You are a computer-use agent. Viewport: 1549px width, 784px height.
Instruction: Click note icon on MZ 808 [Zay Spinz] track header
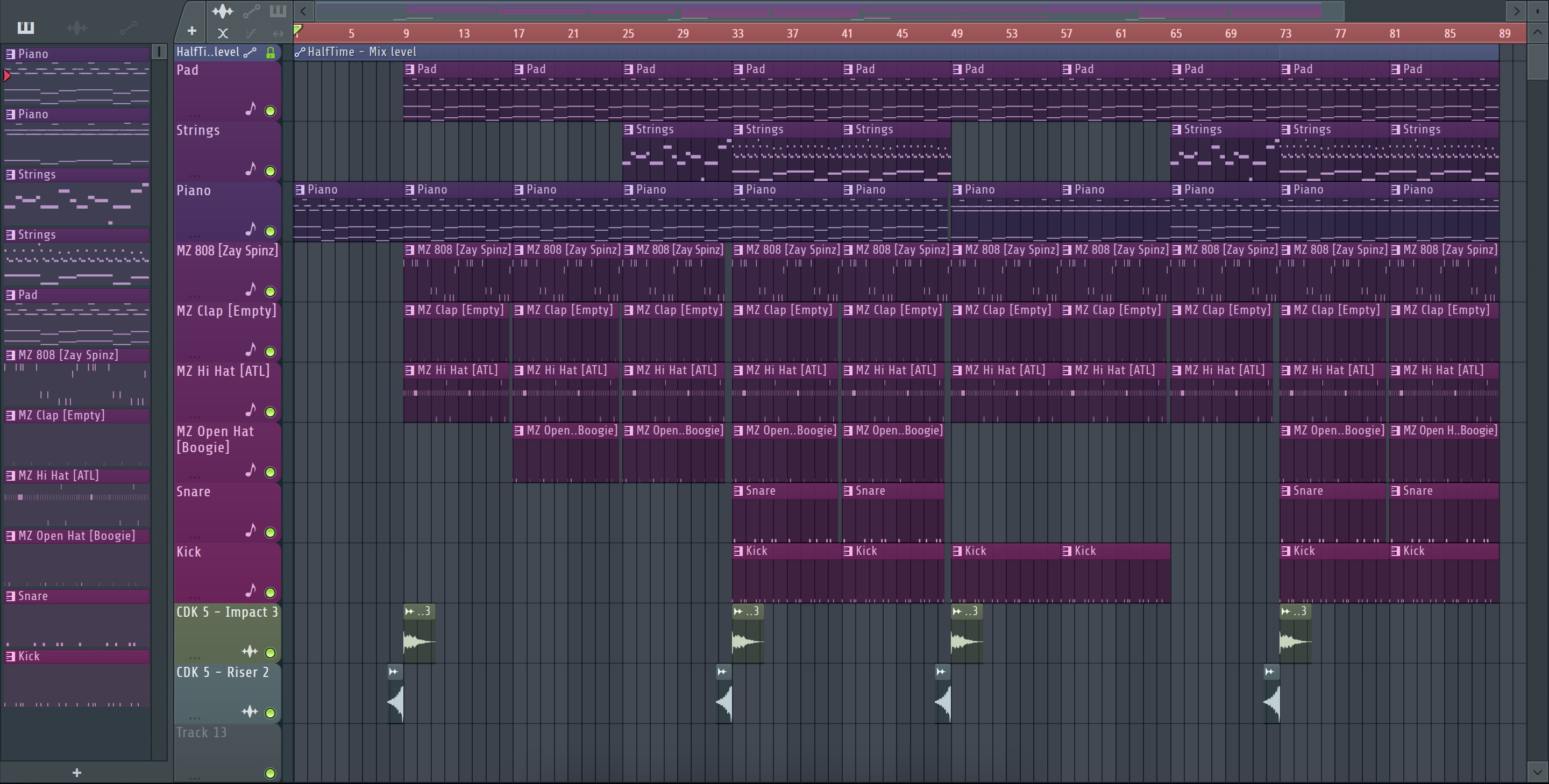251,290
